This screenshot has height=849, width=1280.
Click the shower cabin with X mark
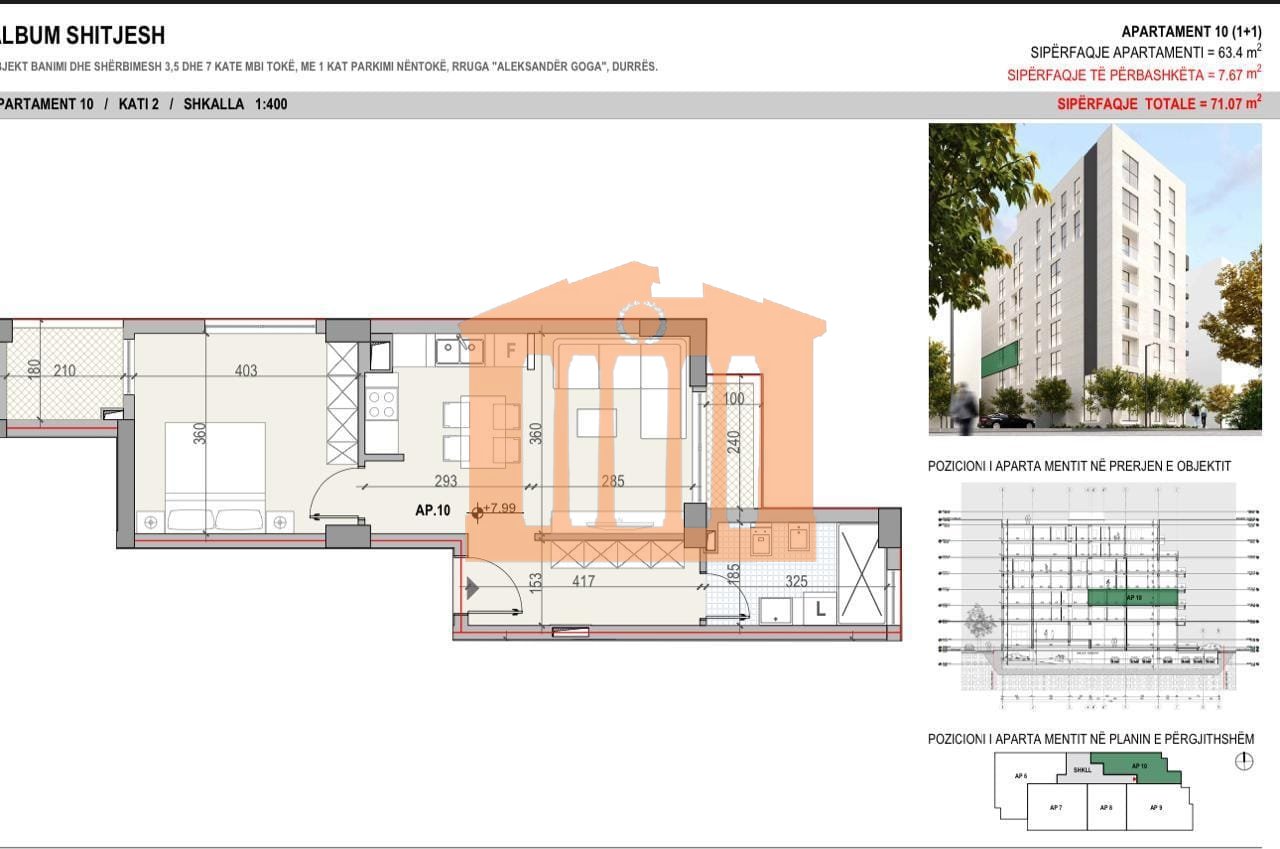(860, 575)
